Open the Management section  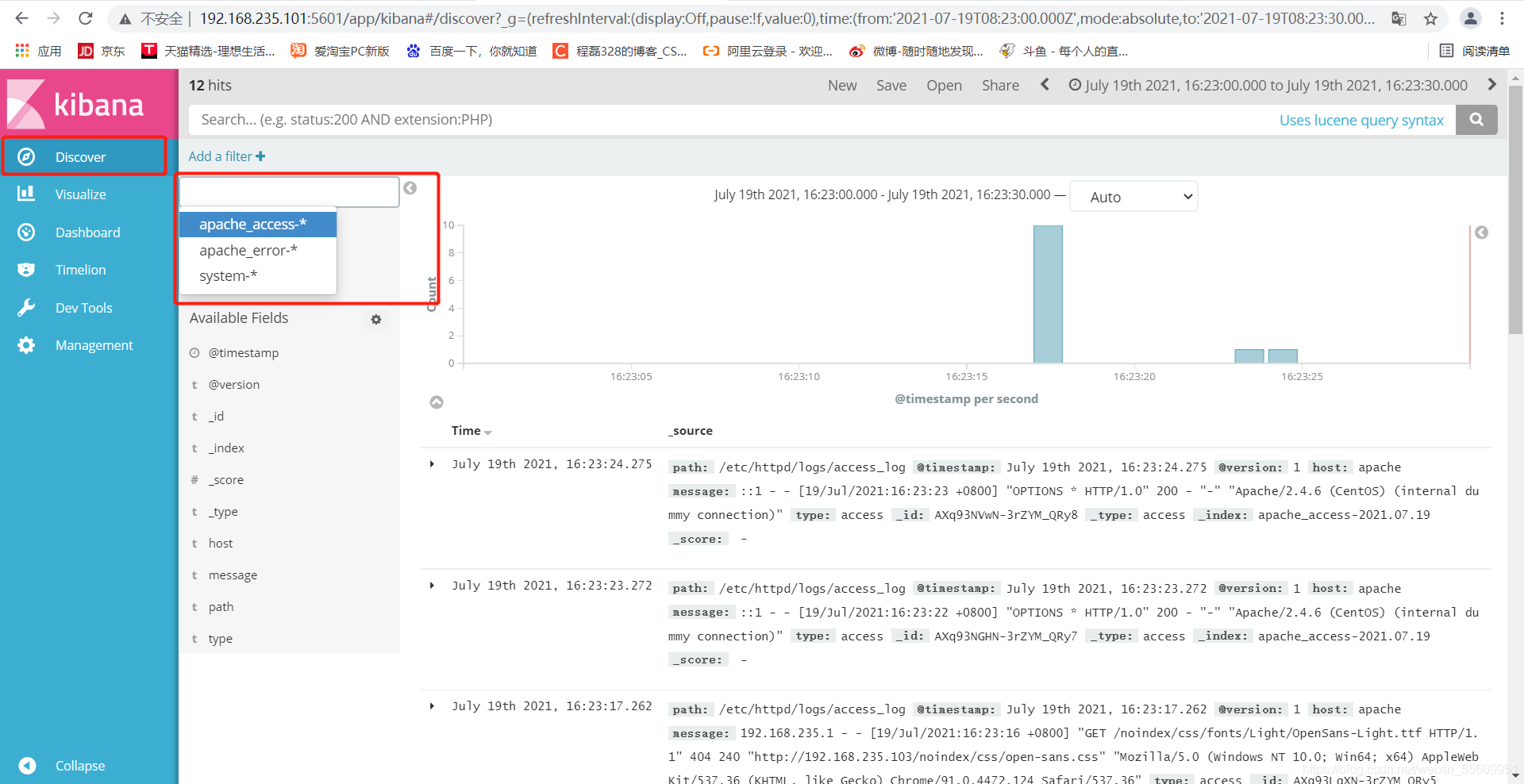94,345
